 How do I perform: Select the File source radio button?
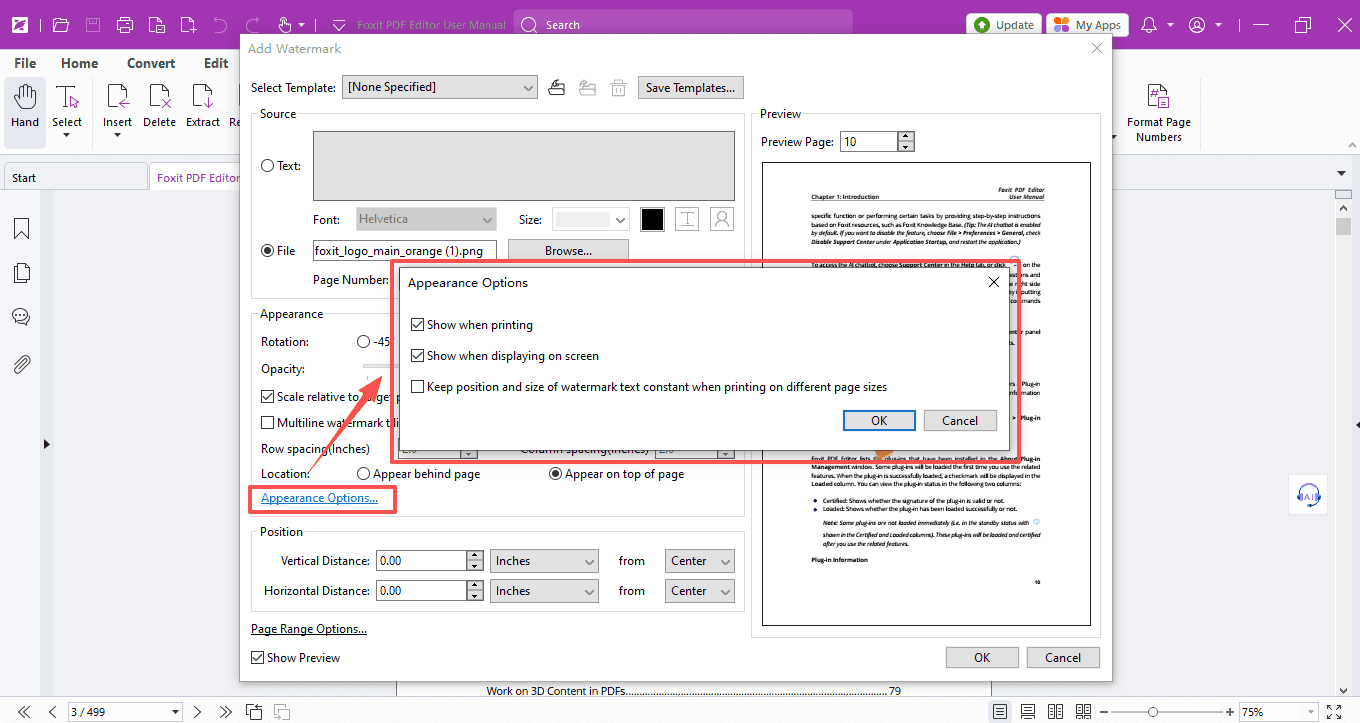(268, 251)
